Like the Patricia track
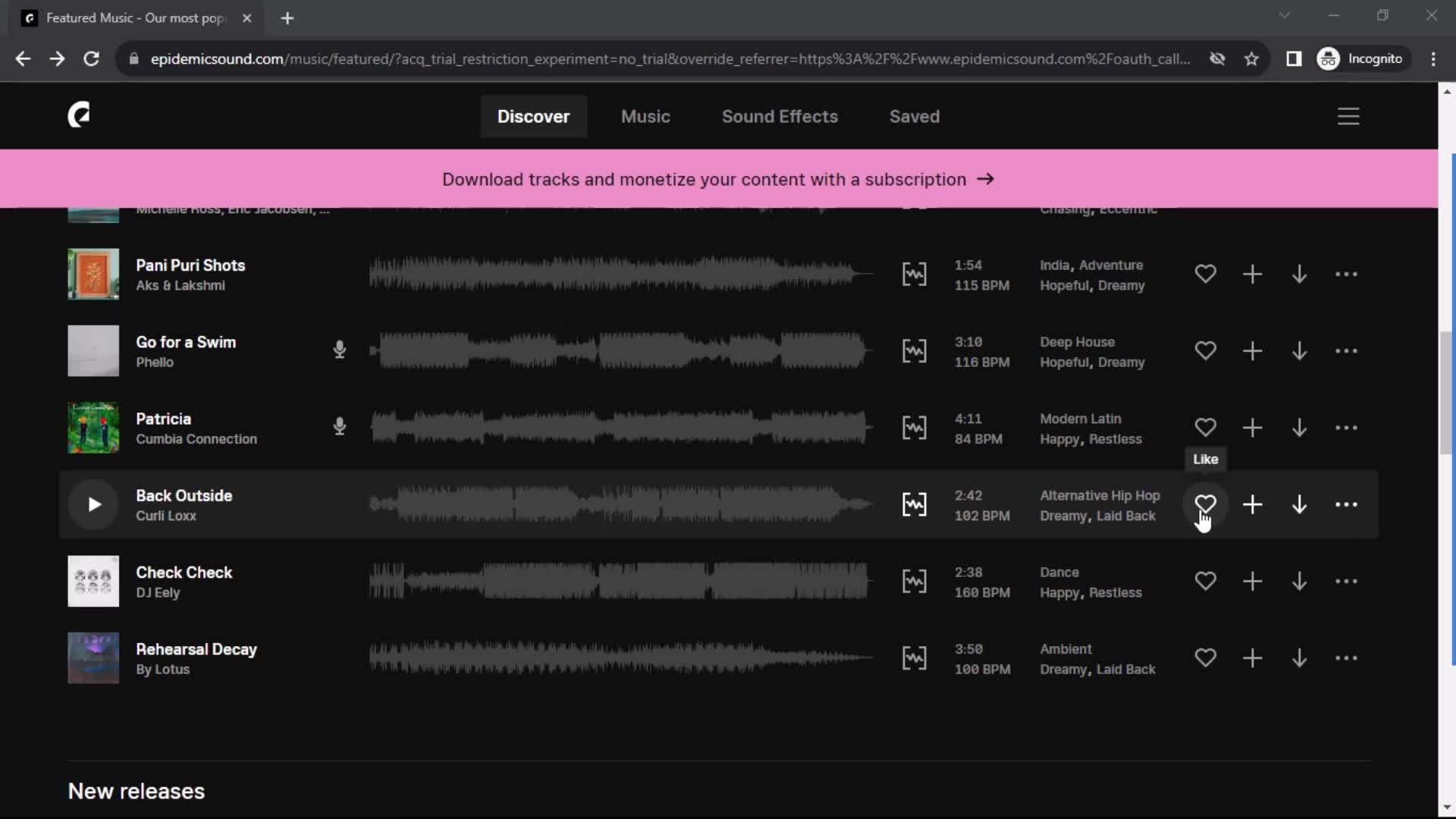 1205,428
